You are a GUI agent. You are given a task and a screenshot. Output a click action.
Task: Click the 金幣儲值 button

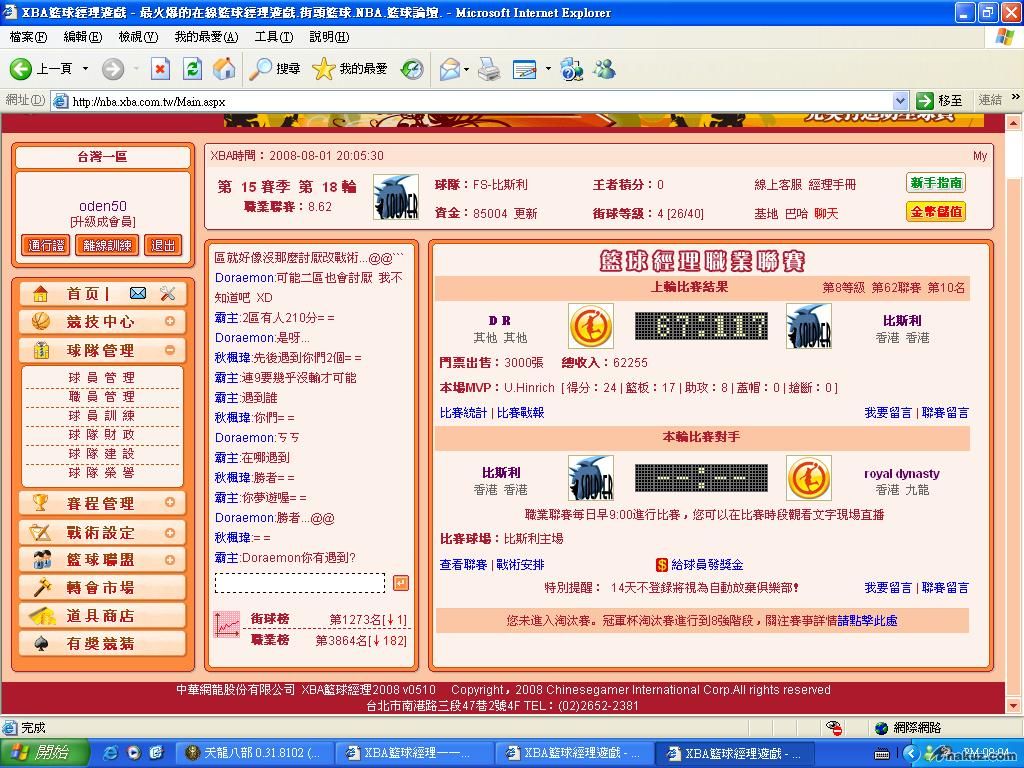pos(936,212)
